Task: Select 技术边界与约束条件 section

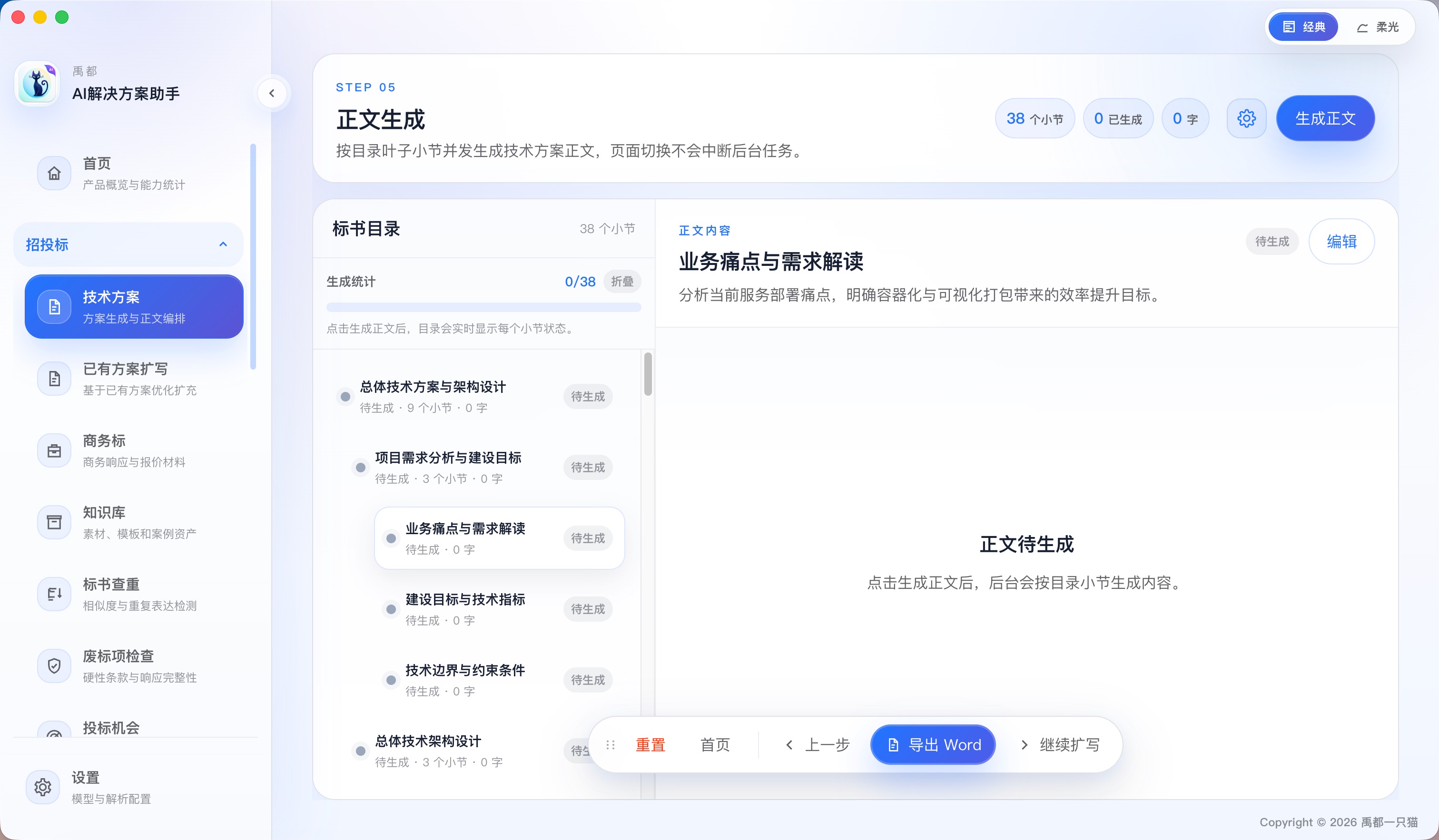Action: [500, 680]
